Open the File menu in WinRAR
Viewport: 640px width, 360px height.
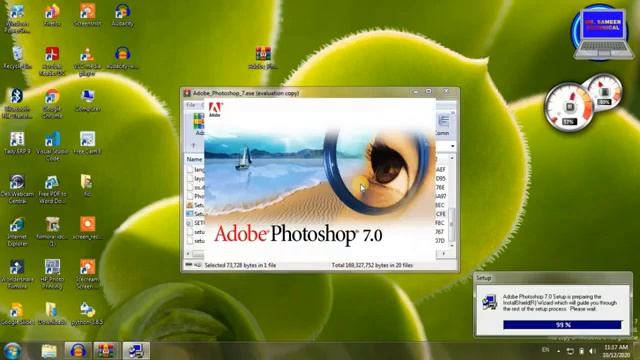191,105
